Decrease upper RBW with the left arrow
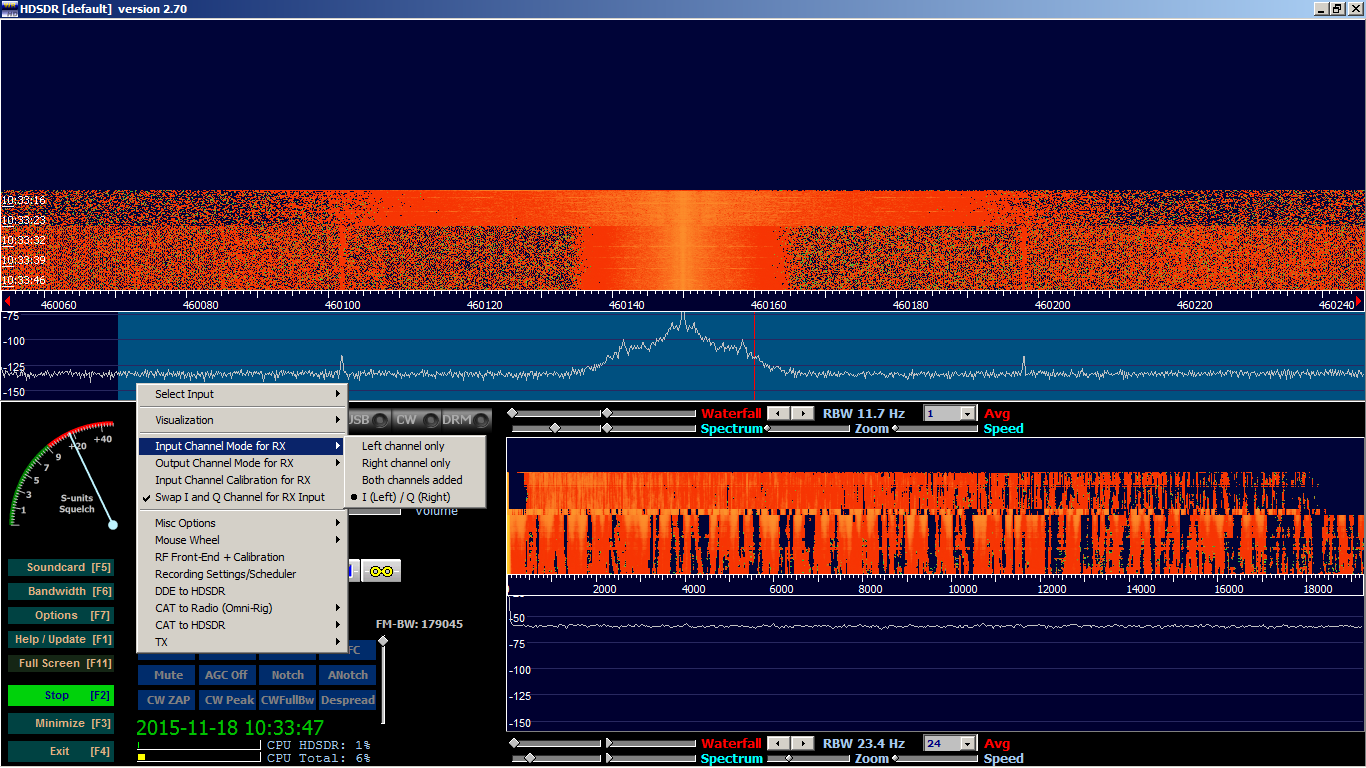The height and width of the screenshot is (768, 1366). (x=779, y=413)
